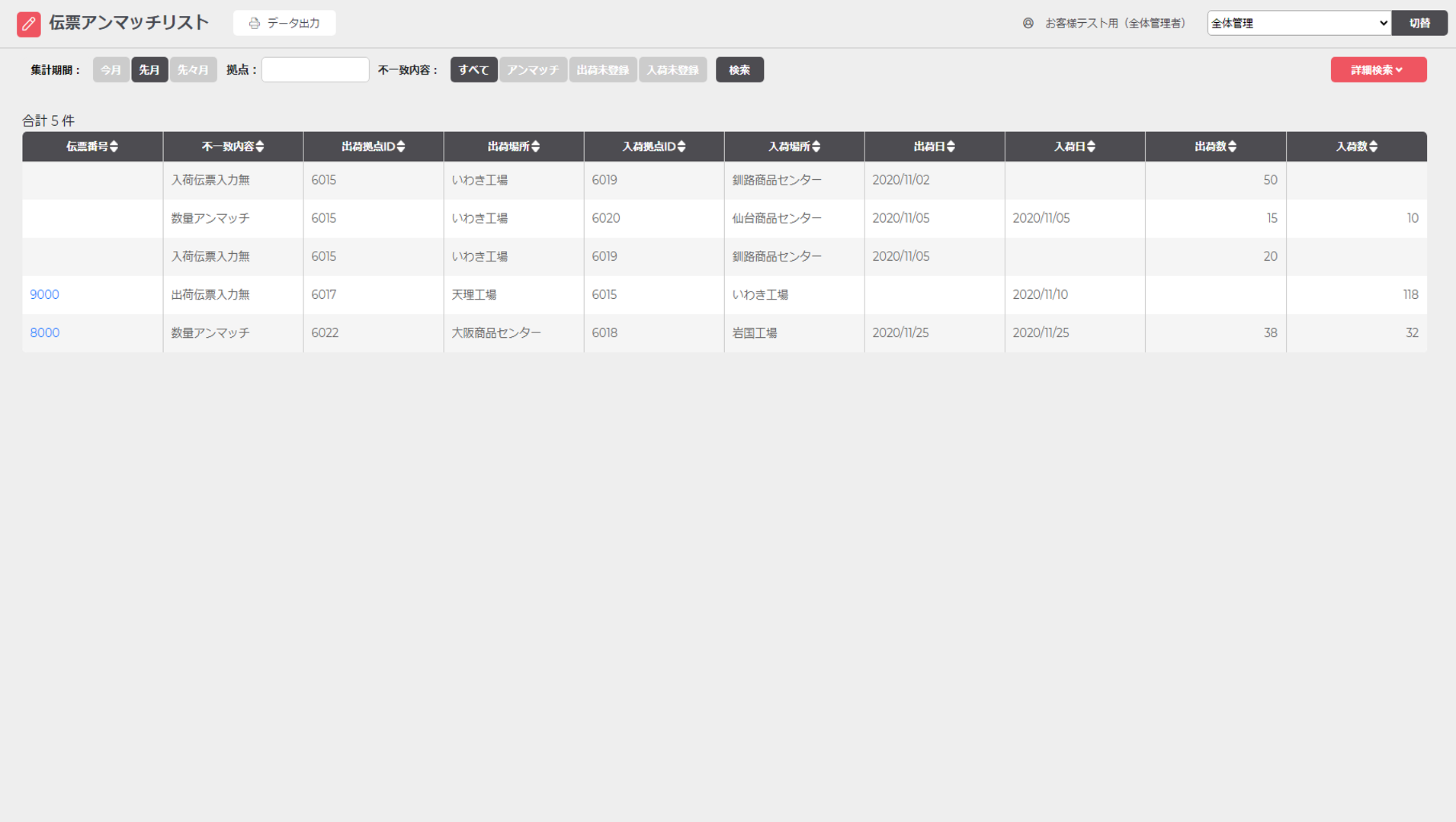Open the 全体管理 dropdown
1456x822 pixels.
click(x=1298, y=23)
